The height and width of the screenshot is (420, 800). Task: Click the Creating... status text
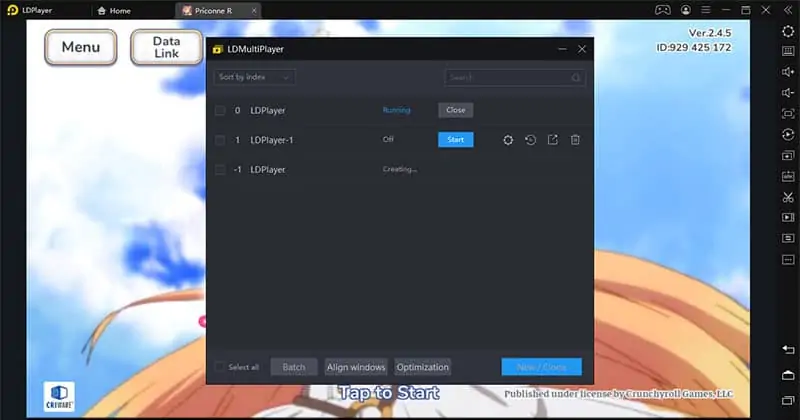(x=400, y=169)
